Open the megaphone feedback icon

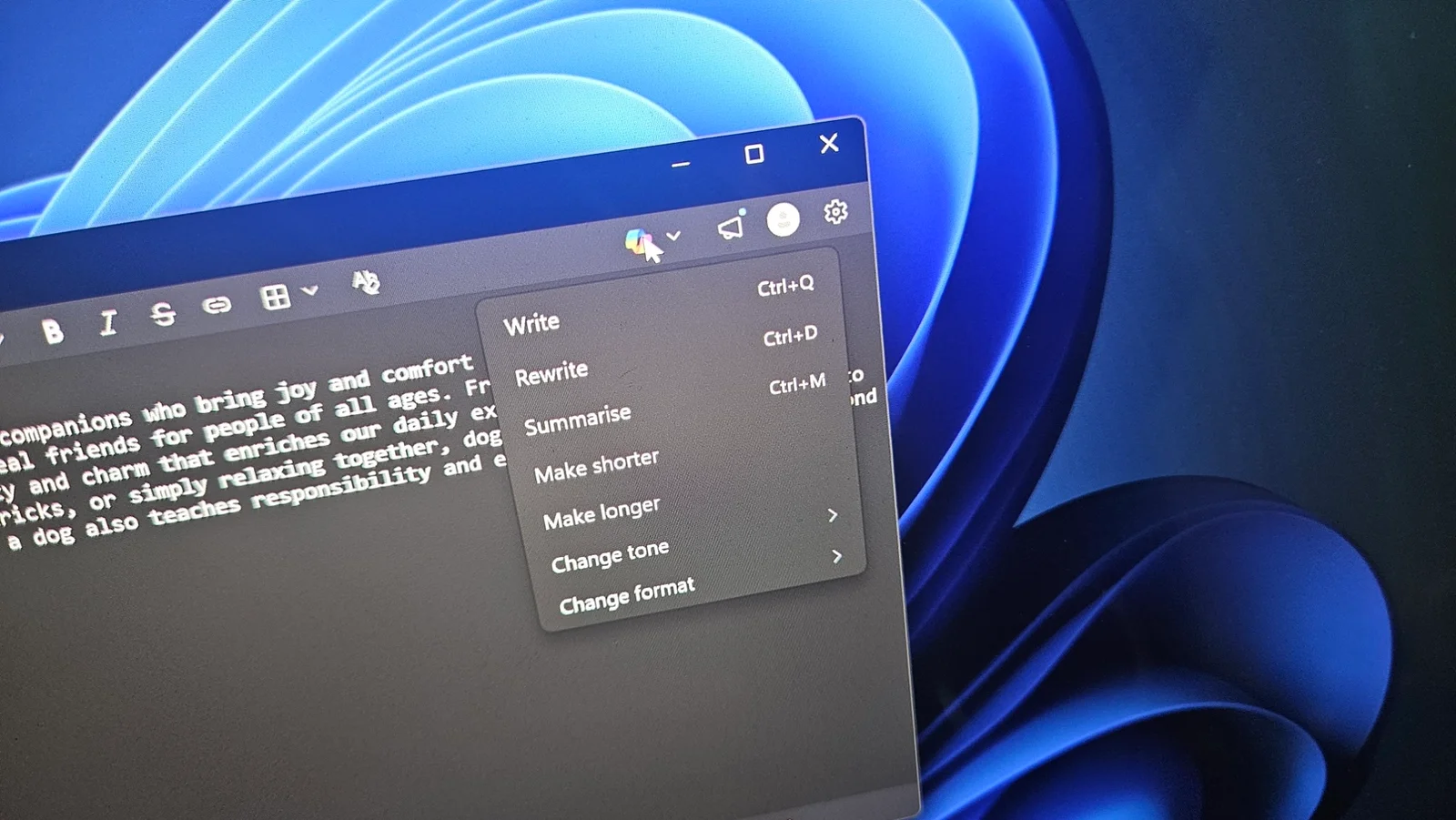pyautogui.click(x=730, y=227)
